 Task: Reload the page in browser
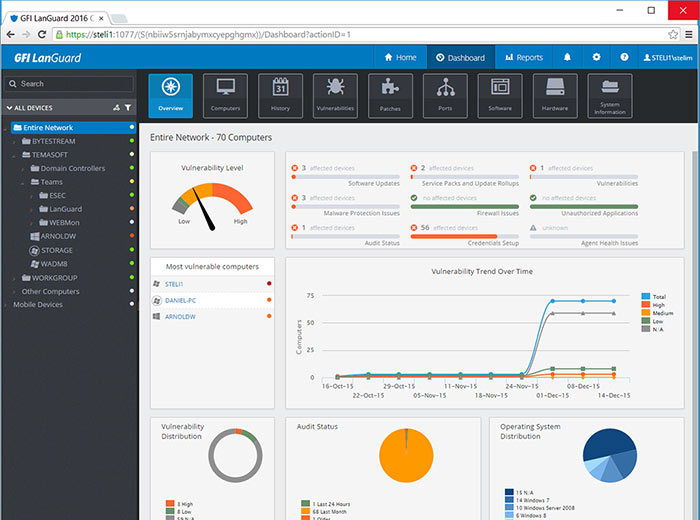point(42,34)
